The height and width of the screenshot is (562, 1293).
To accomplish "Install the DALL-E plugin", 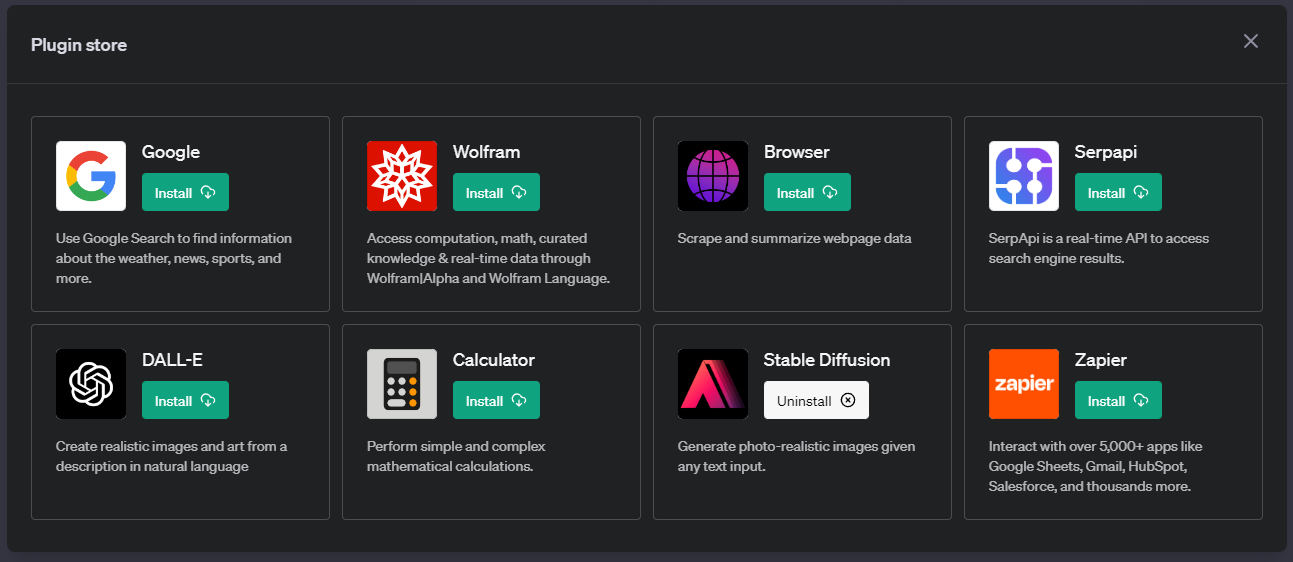I will tap(185, 401).
